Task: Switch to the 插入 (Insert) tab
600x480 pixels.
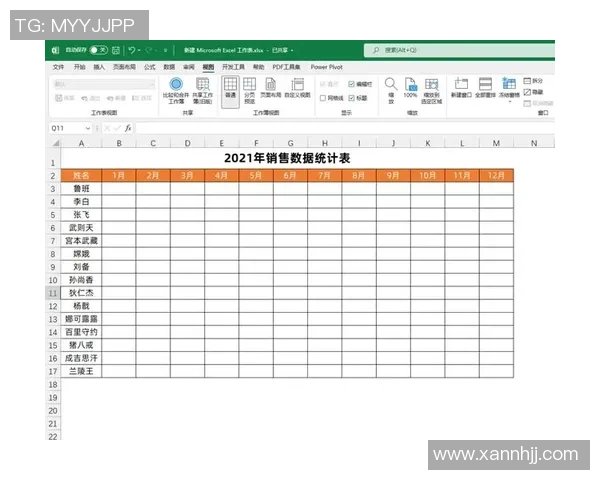Action: [x=99, y=67]
